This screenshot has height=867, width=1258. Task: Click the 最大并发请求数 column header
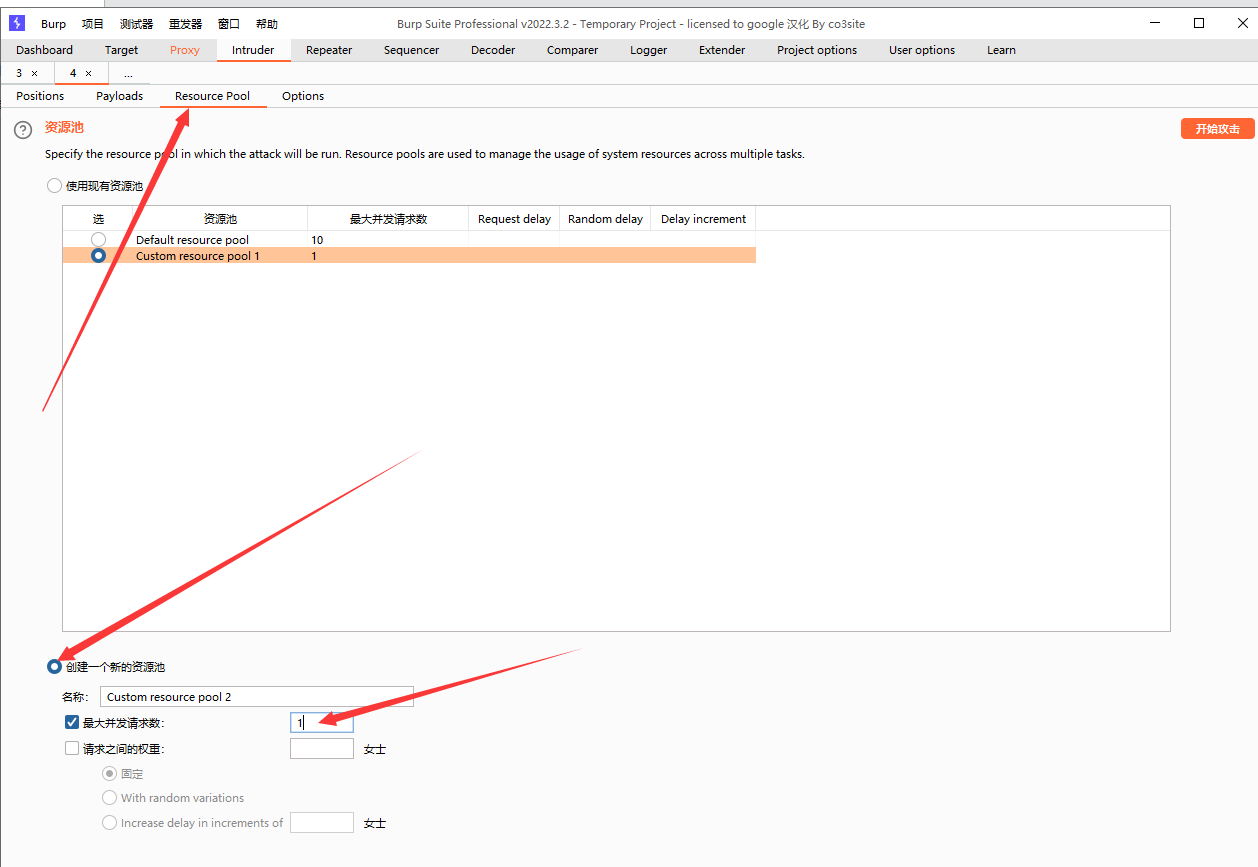coord(388,219)
